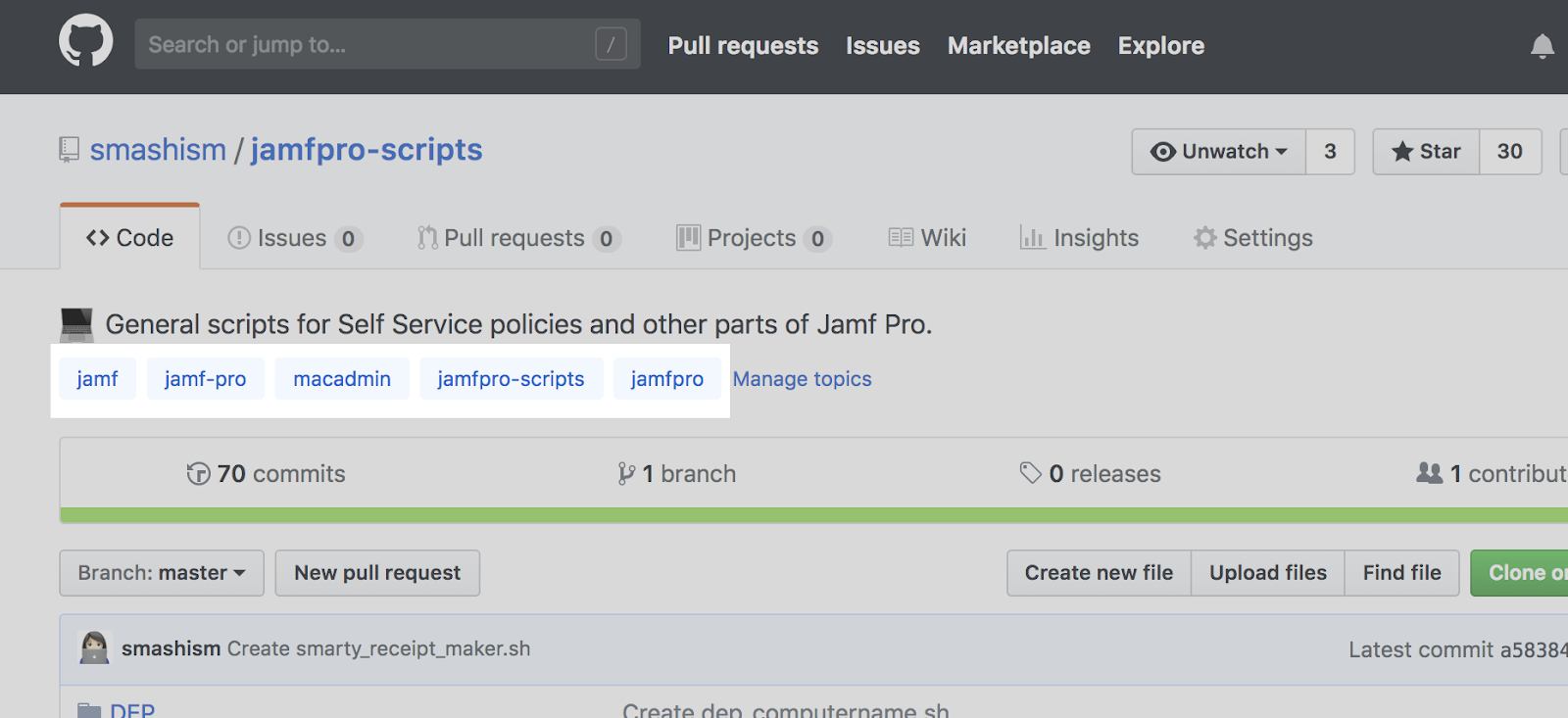This screenshot has height=718, width=1568.
Task: Select the jamfpro-scripts topic tag
Action: tap(511, 379)
